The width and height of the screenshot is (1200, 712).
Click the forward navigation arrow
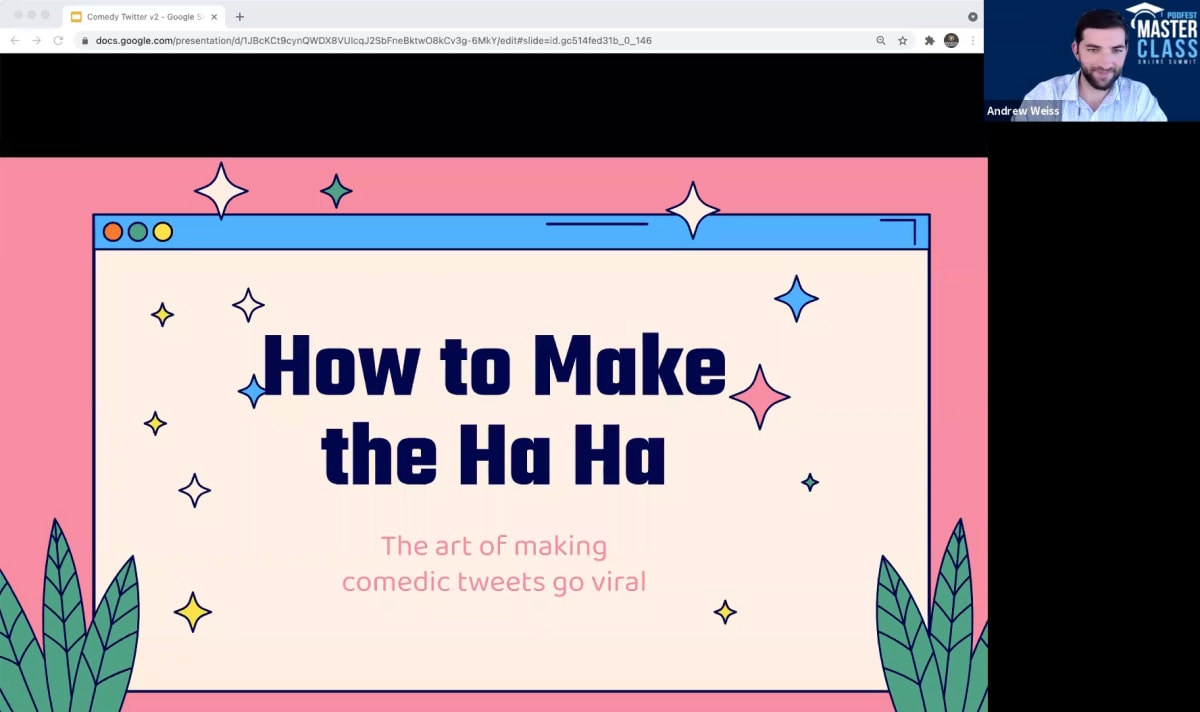38,40
